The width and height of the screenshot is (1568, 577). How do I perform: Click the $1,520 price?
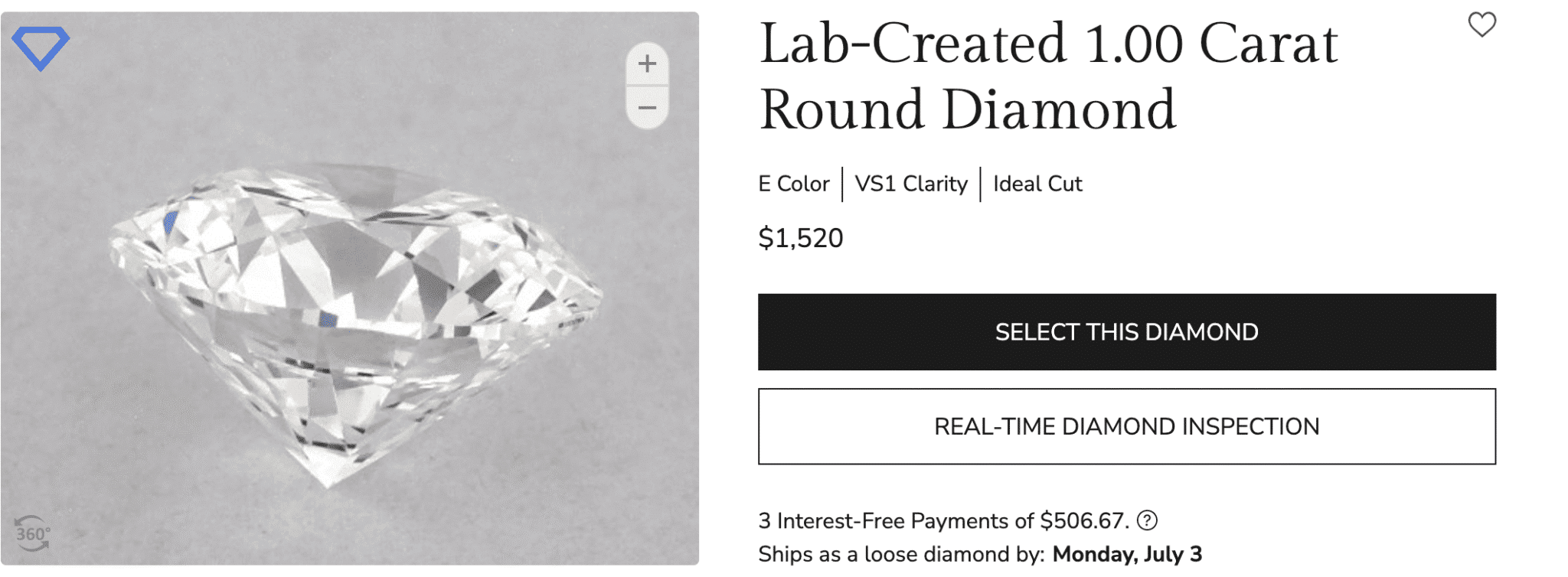800,239
